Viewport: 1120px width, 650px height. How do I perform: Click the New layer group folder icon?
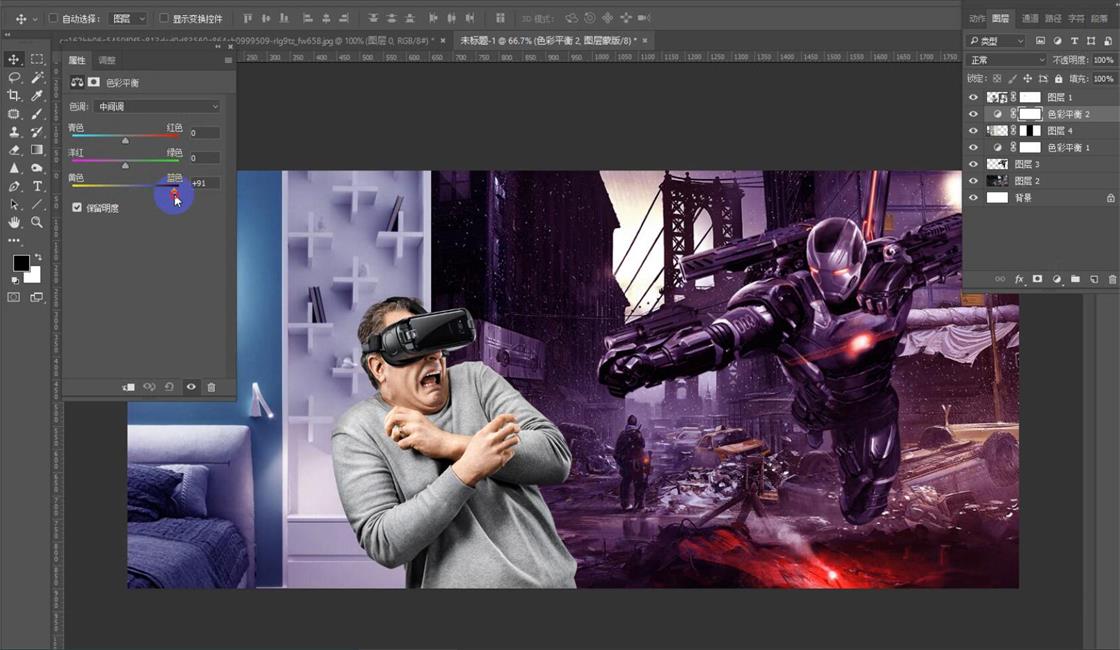[1076, 279]
